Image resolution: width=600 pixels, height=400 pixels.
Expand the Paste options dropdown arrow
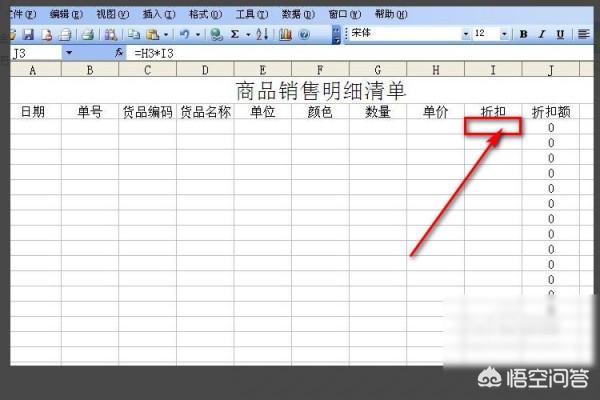pos(166,35)
